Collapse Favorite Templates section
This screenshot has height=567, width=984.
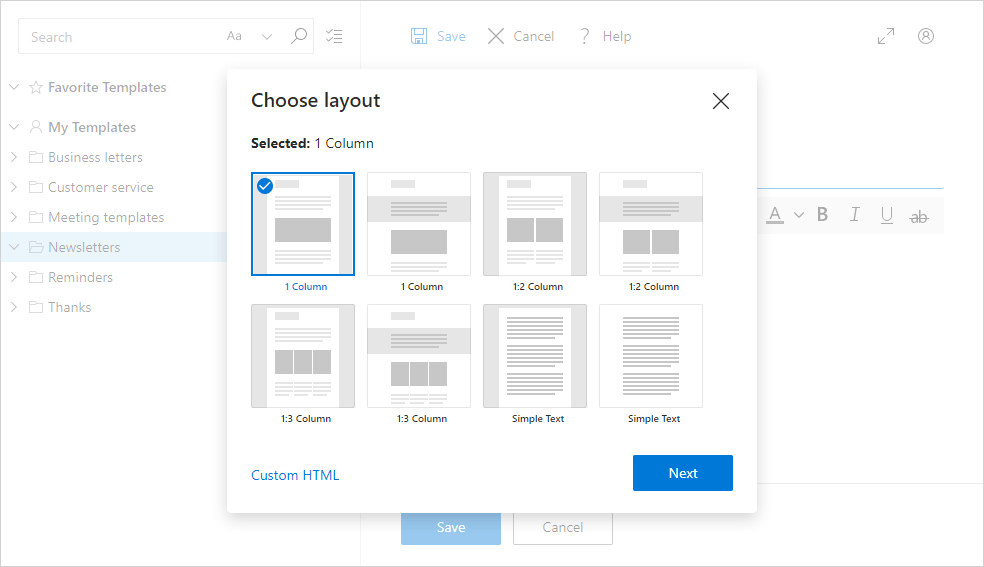pyautogui.click(x=14, y=87)
